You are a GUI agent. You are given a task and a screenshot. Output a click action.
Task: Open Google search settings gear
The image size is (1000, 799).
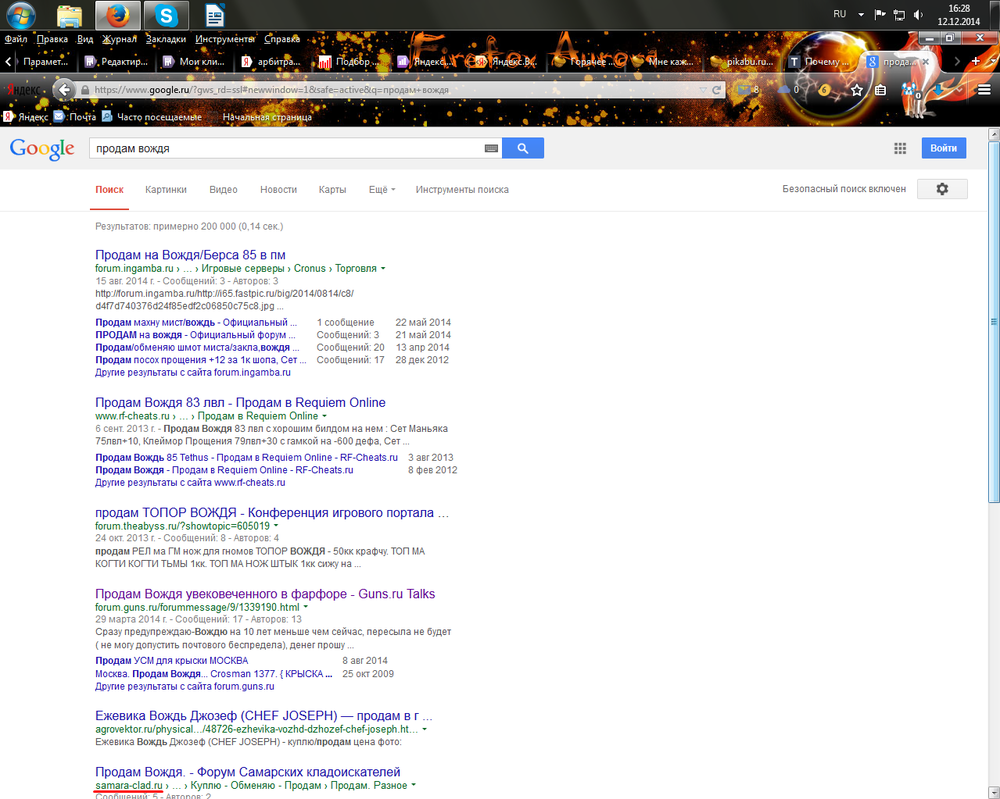(x=942, y=189)
